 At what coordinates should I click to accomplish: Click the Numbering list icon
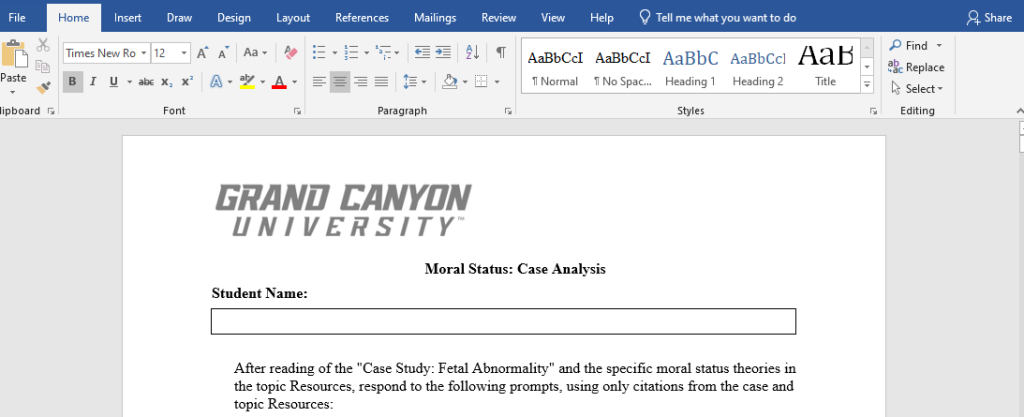[x=351, y=52]
